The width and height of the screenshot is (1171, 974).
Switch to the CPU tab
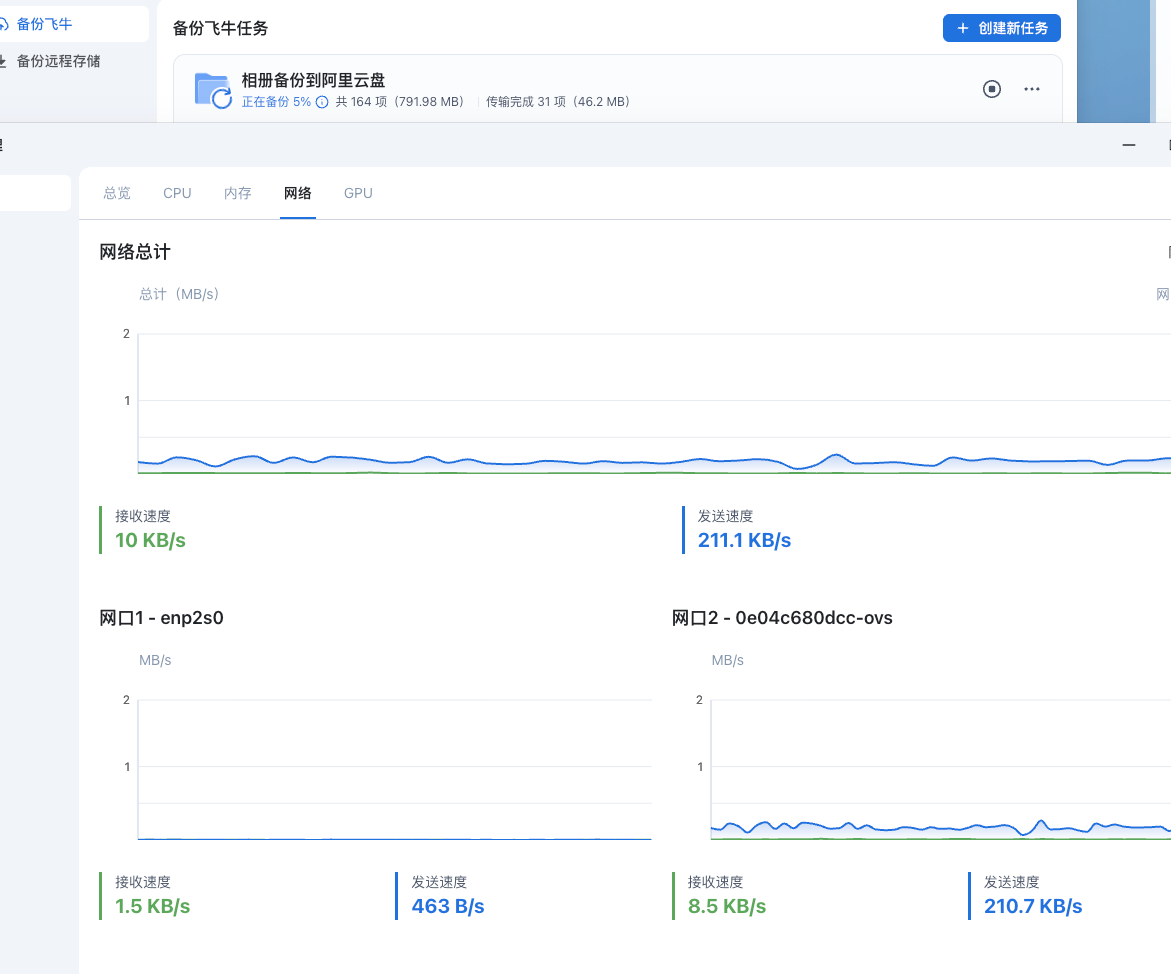click(x=177, y=193)
